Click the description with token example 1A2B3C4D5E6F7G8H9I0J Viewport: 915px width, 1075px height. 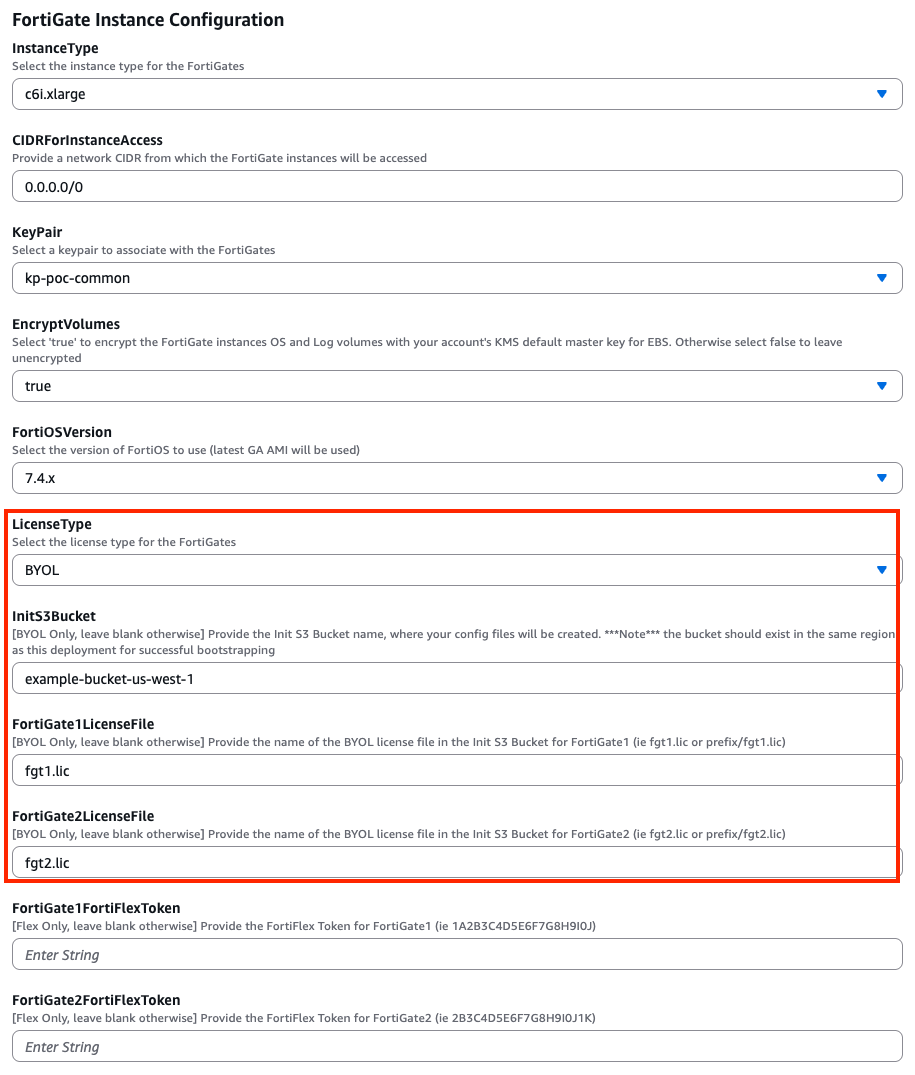coord(304,926)
